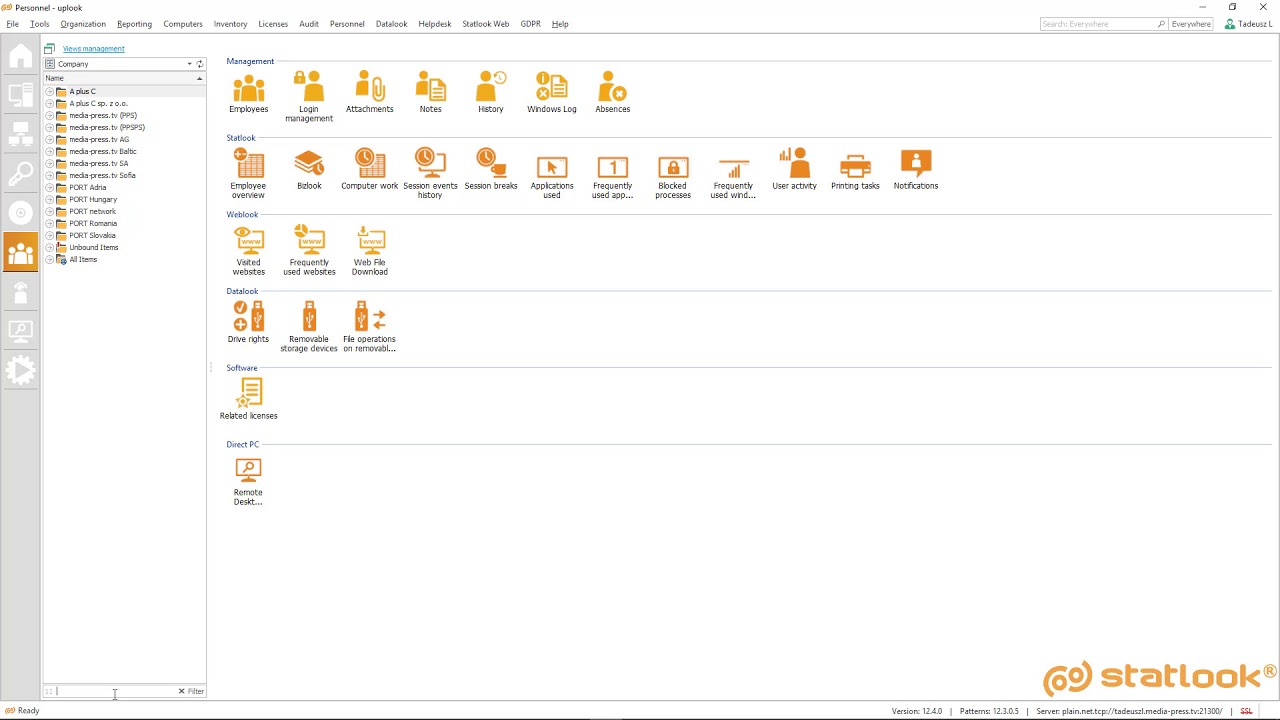Select the Home icon in the left sidebar
1280x720 pixels.
[20, 56]
